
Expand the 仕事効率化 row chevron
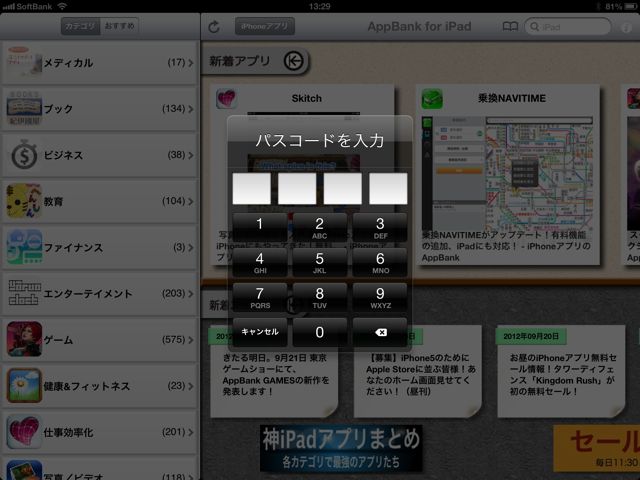point(191,432)
